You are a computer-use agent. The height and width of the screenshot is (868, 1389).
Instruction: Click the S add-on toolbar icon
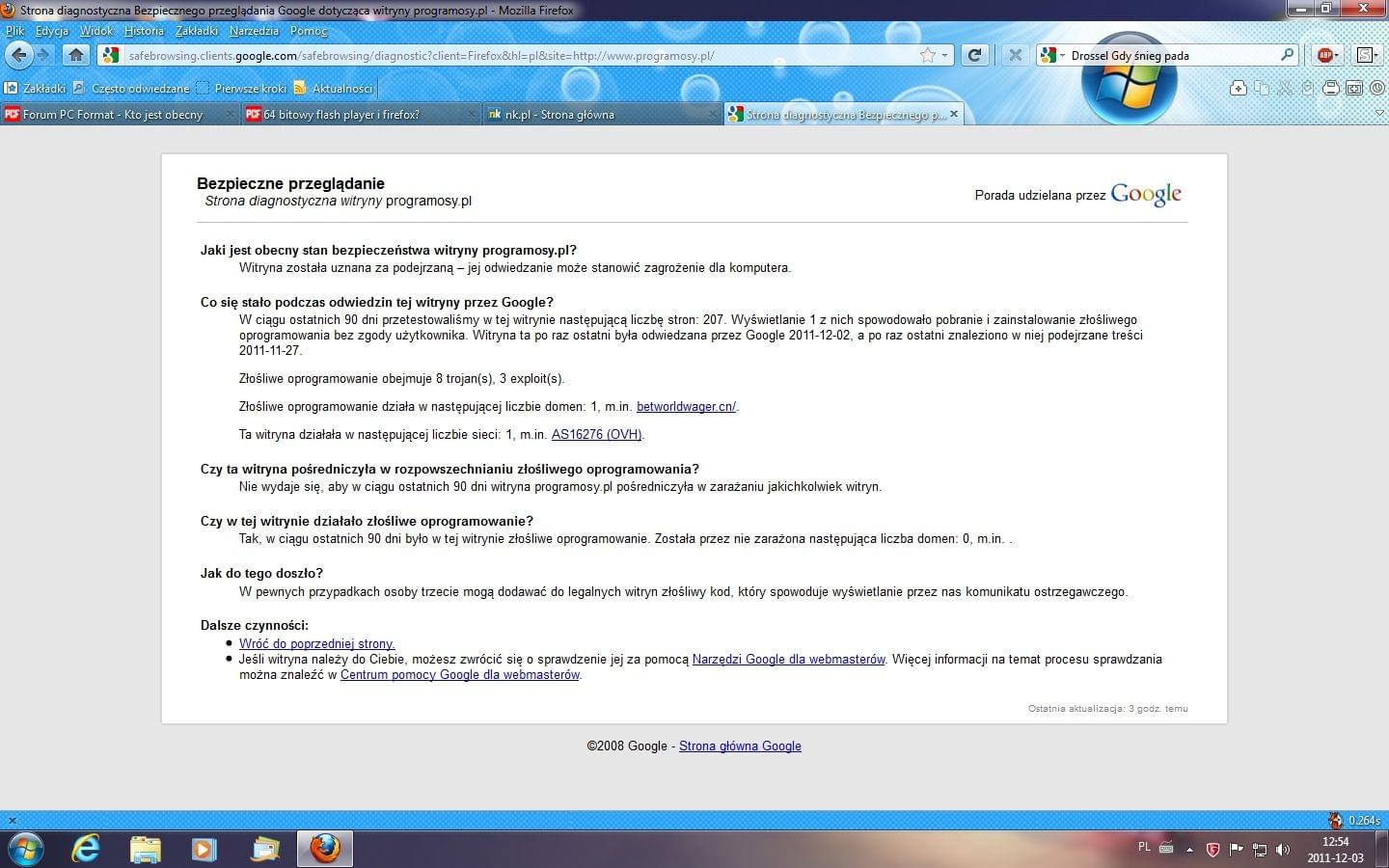1365,55
